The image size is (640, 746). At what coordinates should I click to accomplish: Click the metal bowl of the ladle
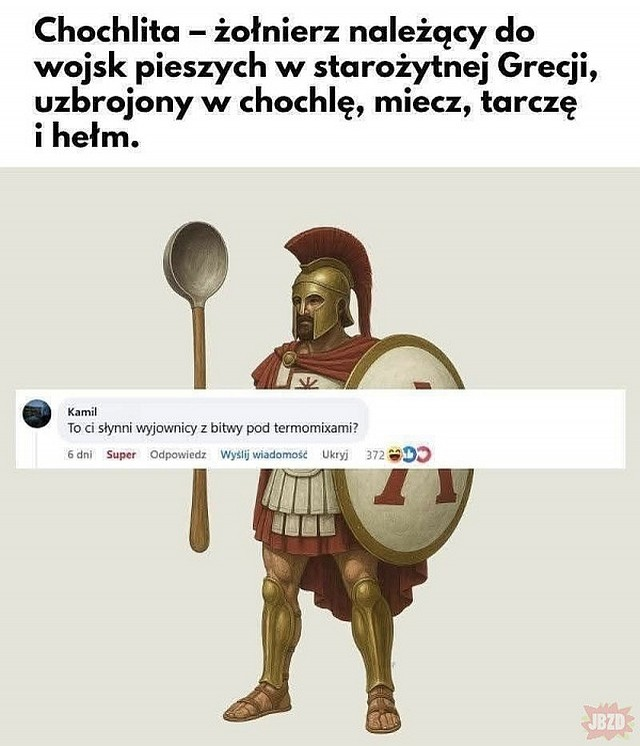pos(196,265)
